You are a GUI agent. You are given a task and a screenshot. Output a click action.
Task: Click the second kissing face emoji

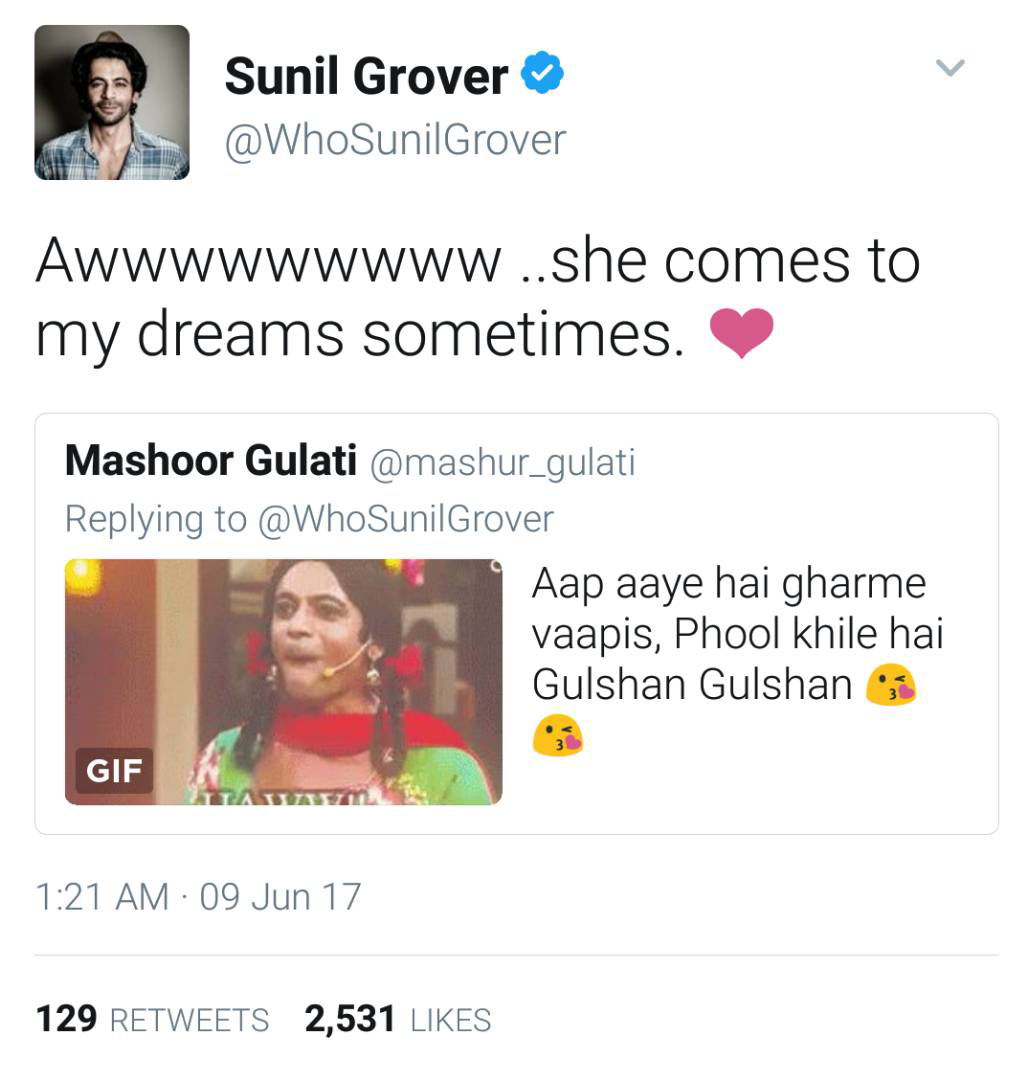coord(558,735)
